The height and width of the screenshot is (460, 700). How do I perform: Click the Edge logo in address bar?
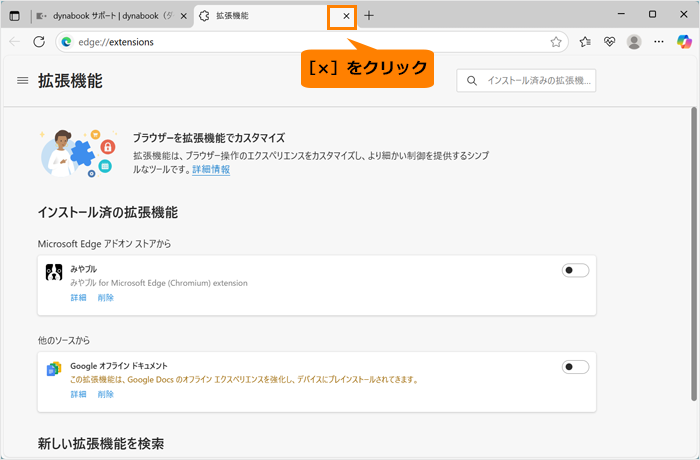pyautogui.click(x=67, y=42)
